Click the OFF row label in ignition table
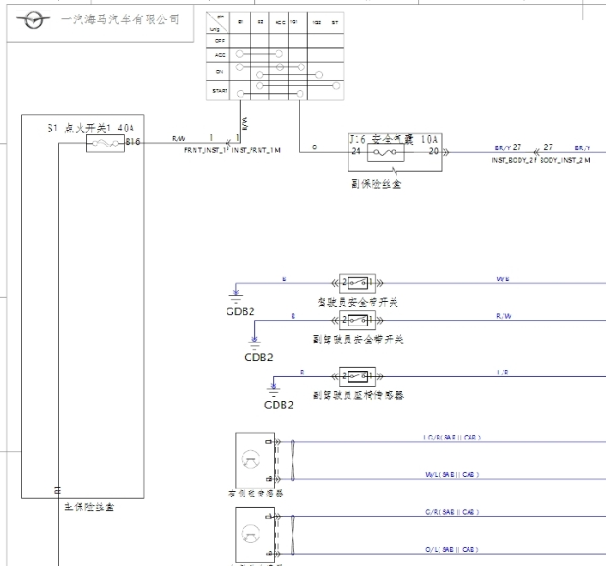 219,41
